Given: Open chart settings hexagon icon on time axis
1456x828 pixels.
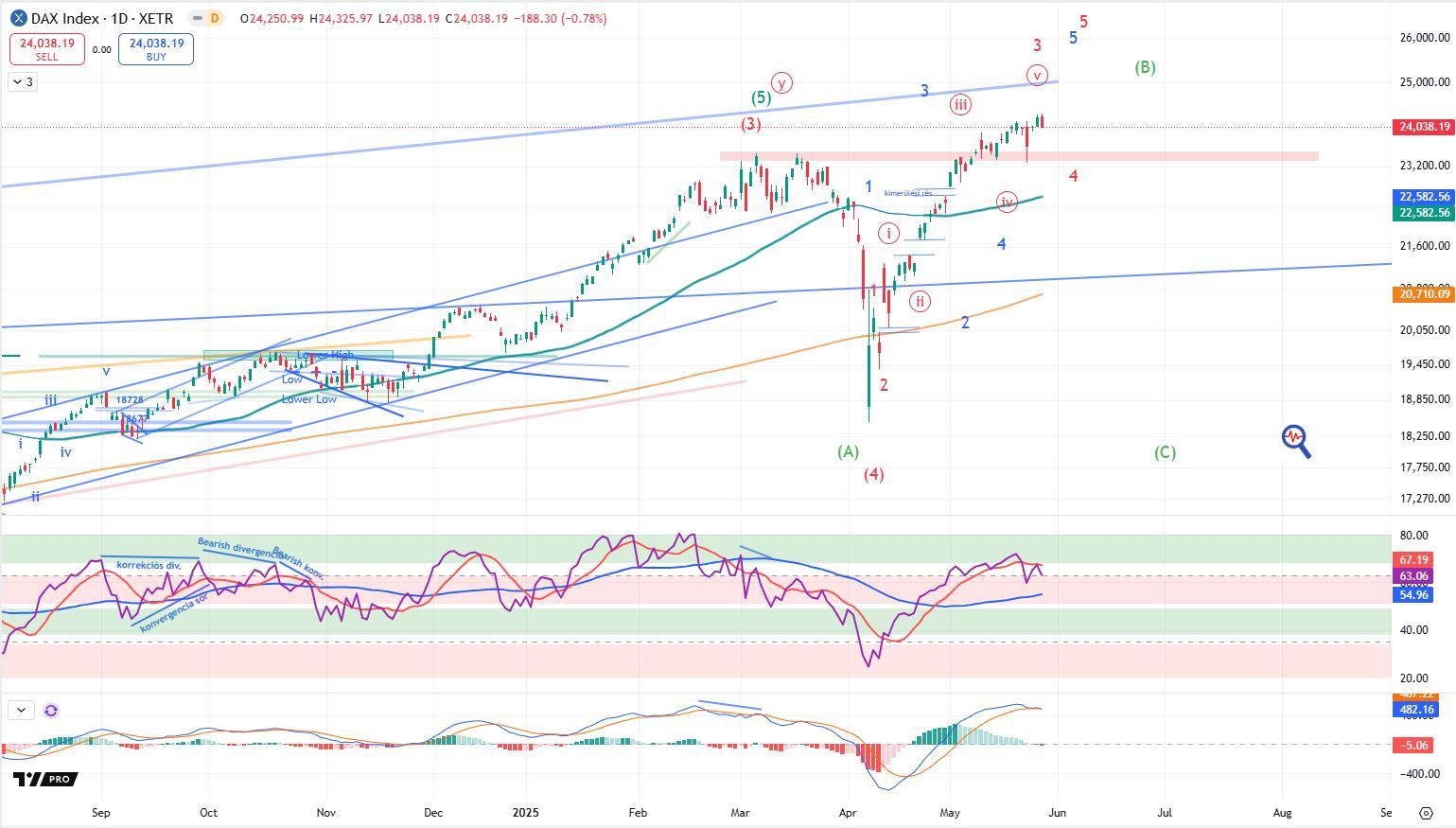Looking at the screenshot, I should point(1426,813).
